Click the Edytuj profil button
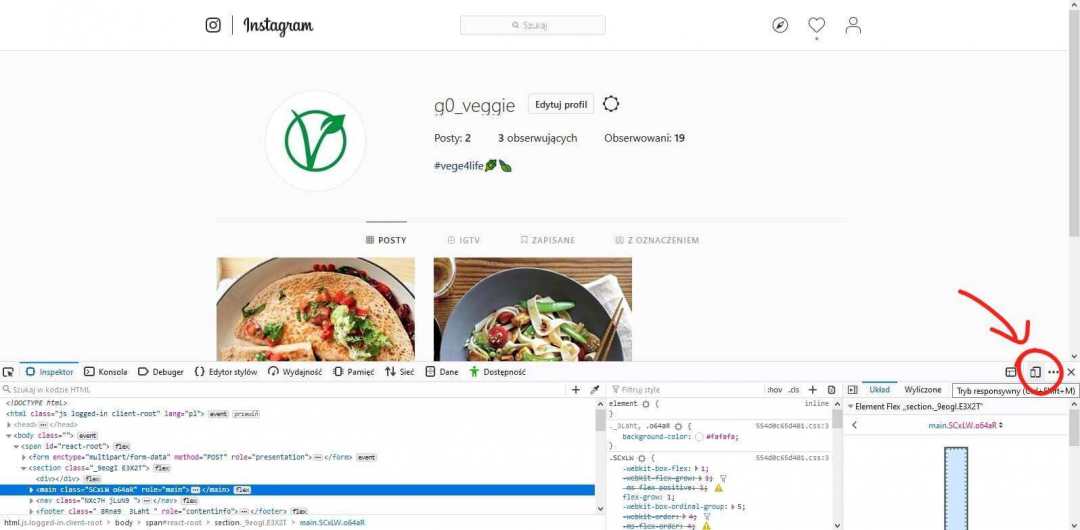Image resolution: width=1080 pixels, height=530 pixels. (561, 105)
